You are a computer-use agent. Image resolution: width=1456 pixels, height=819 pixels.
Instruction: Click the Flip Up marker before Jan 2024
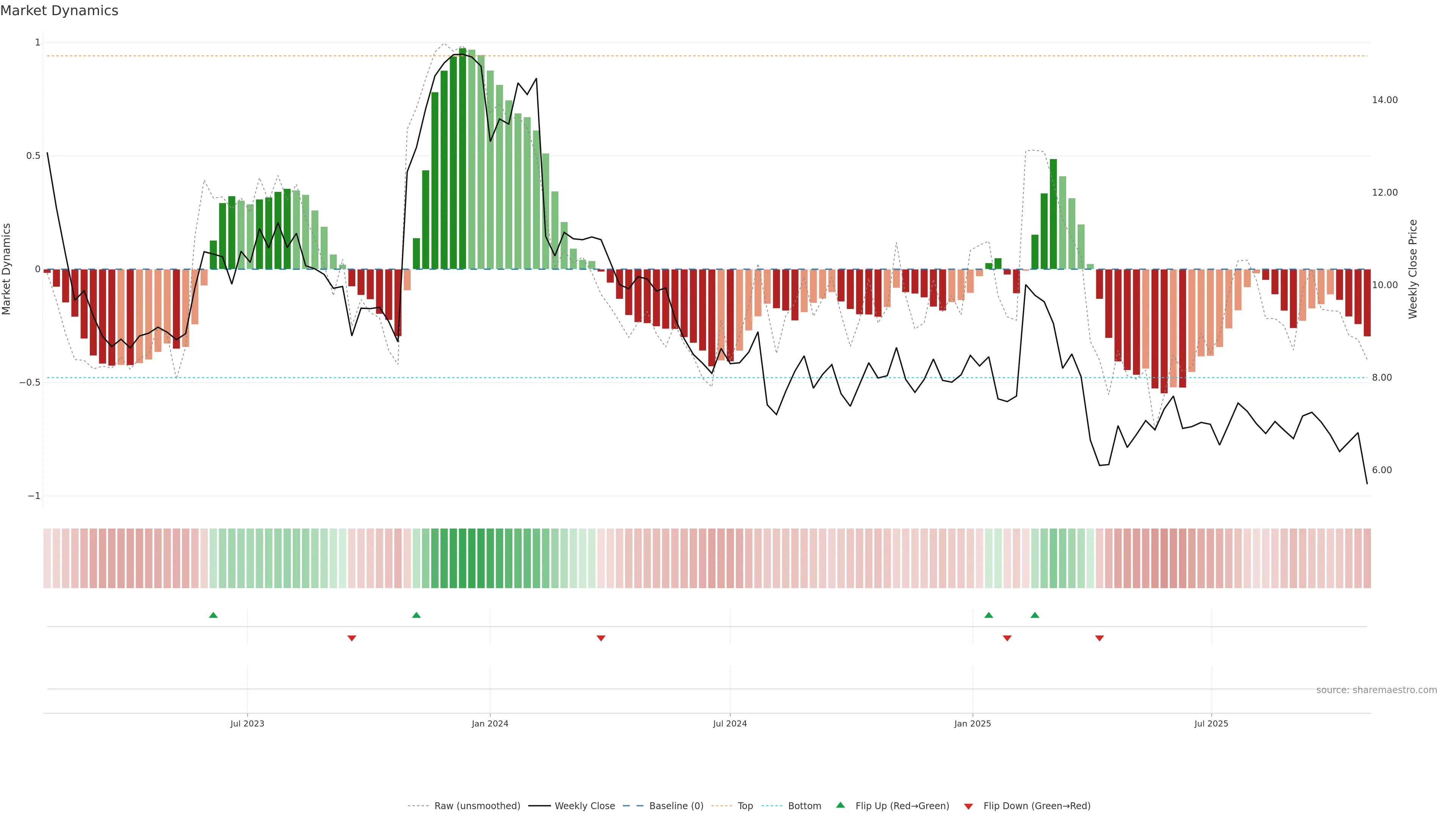(416, 615)
